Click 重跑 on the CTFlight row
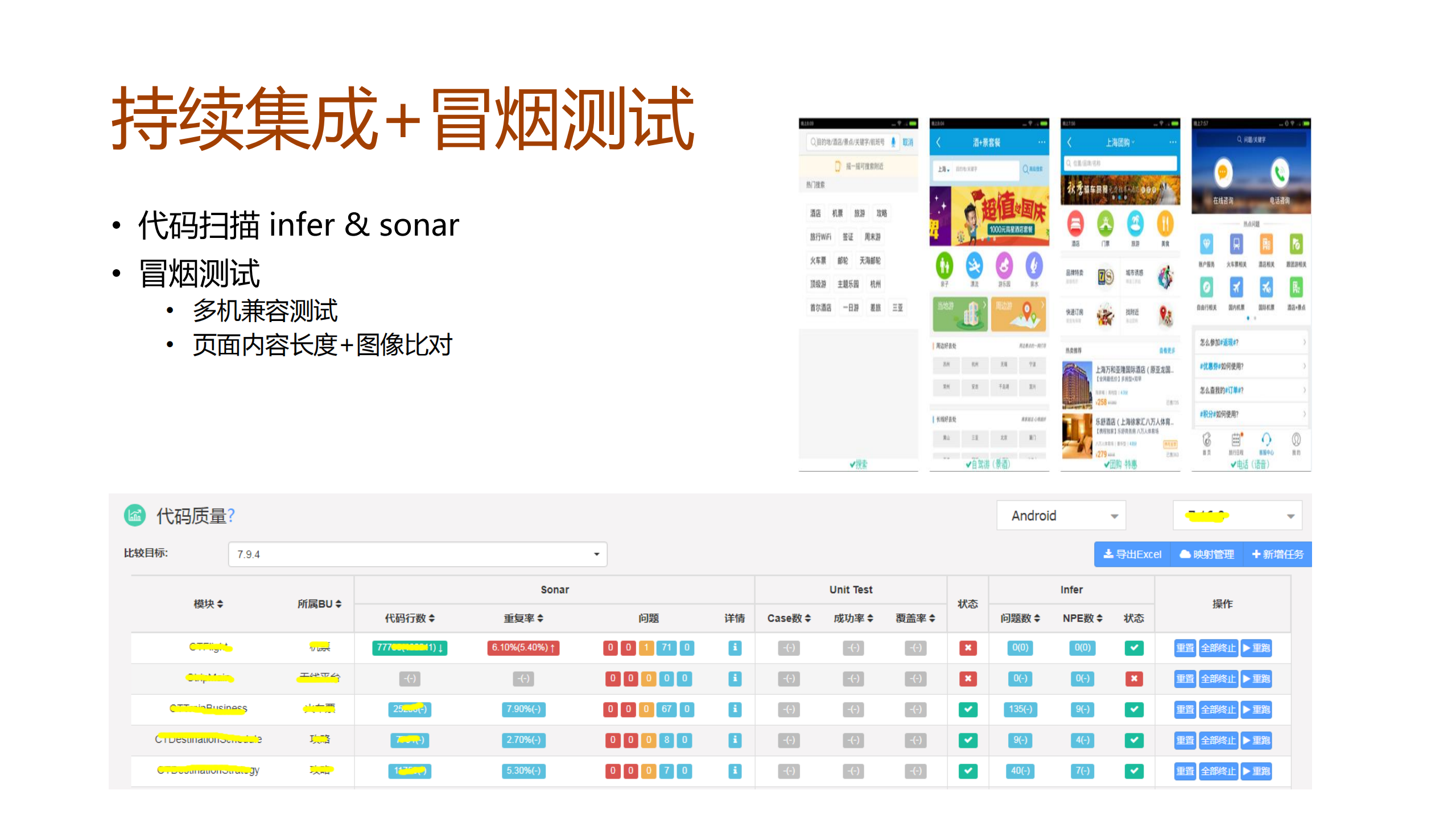This screenshot has width=1456, height=819. (1257, 648)
